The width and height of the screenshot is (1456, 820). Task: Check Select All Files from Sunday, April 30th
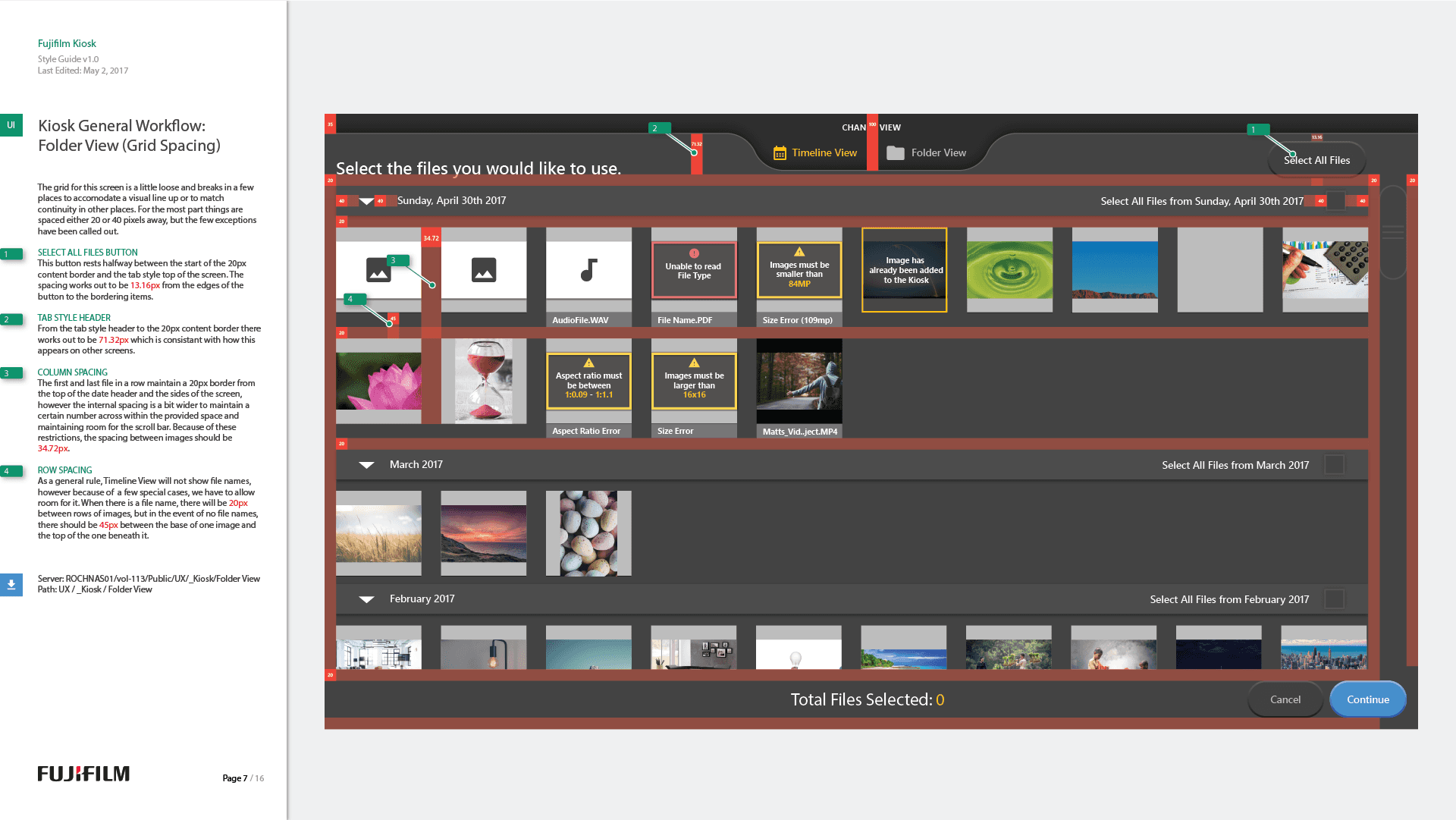point(1335,201)
